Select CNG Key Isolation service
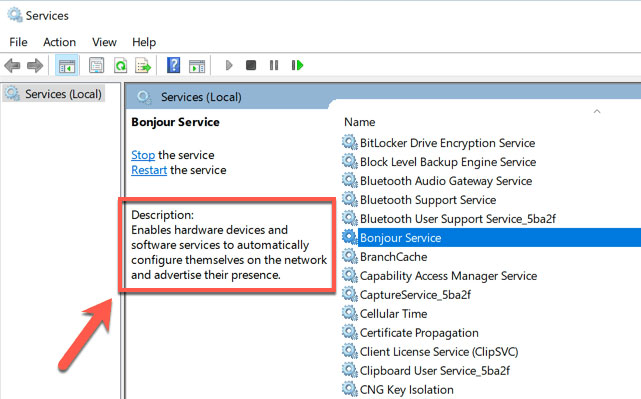The width and height of the screenshot is (641, 399). 407,390
